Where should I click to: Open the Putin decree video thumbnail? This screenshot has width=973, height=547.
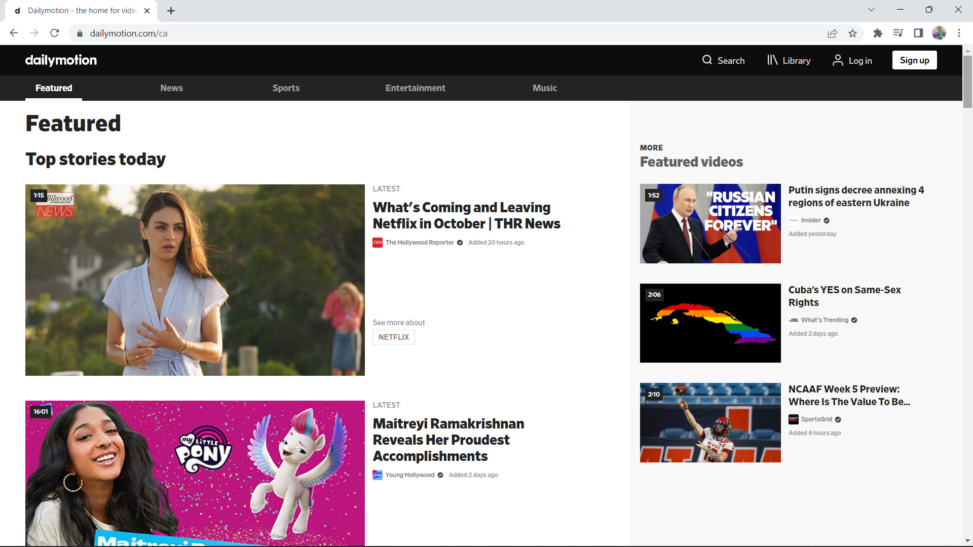(x=710, y=224)
